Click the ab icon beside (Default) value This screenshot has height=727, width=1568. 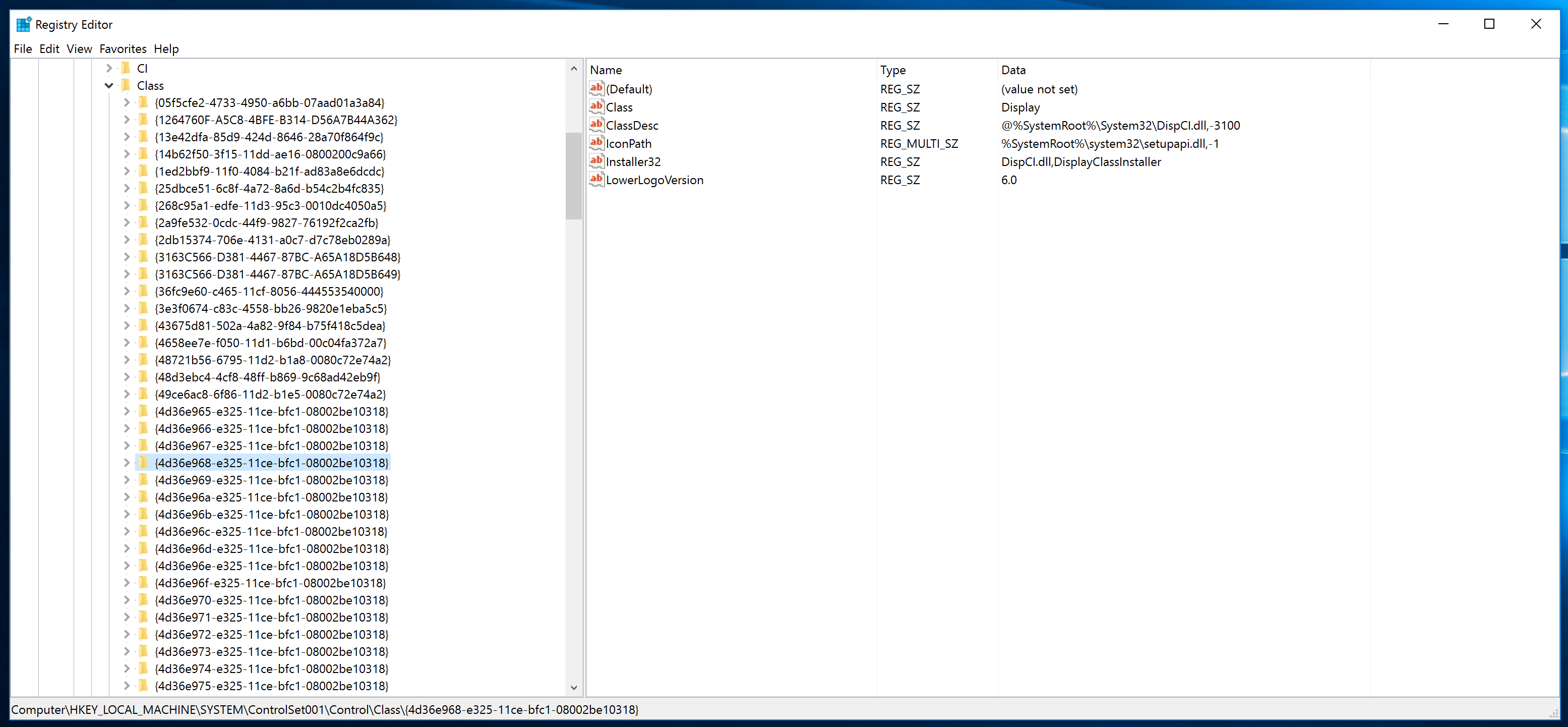tap(596, 88)
